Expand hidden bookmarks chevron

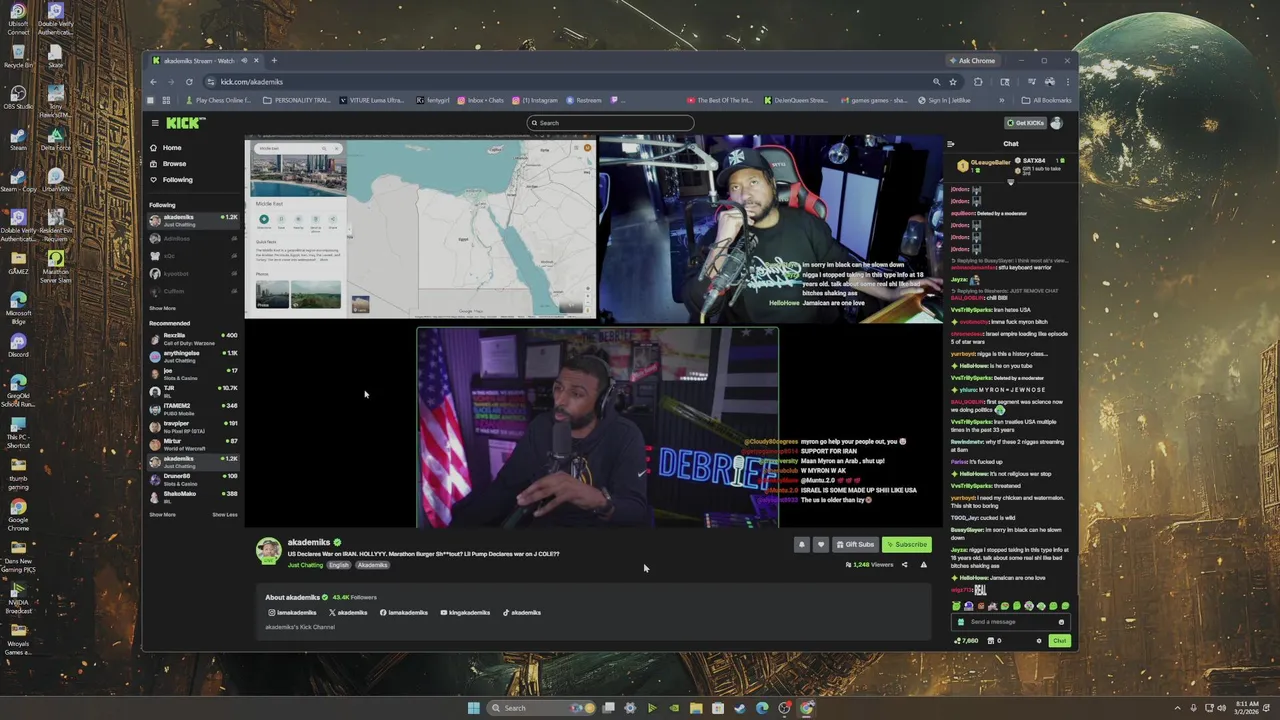tap(1001, 100)
